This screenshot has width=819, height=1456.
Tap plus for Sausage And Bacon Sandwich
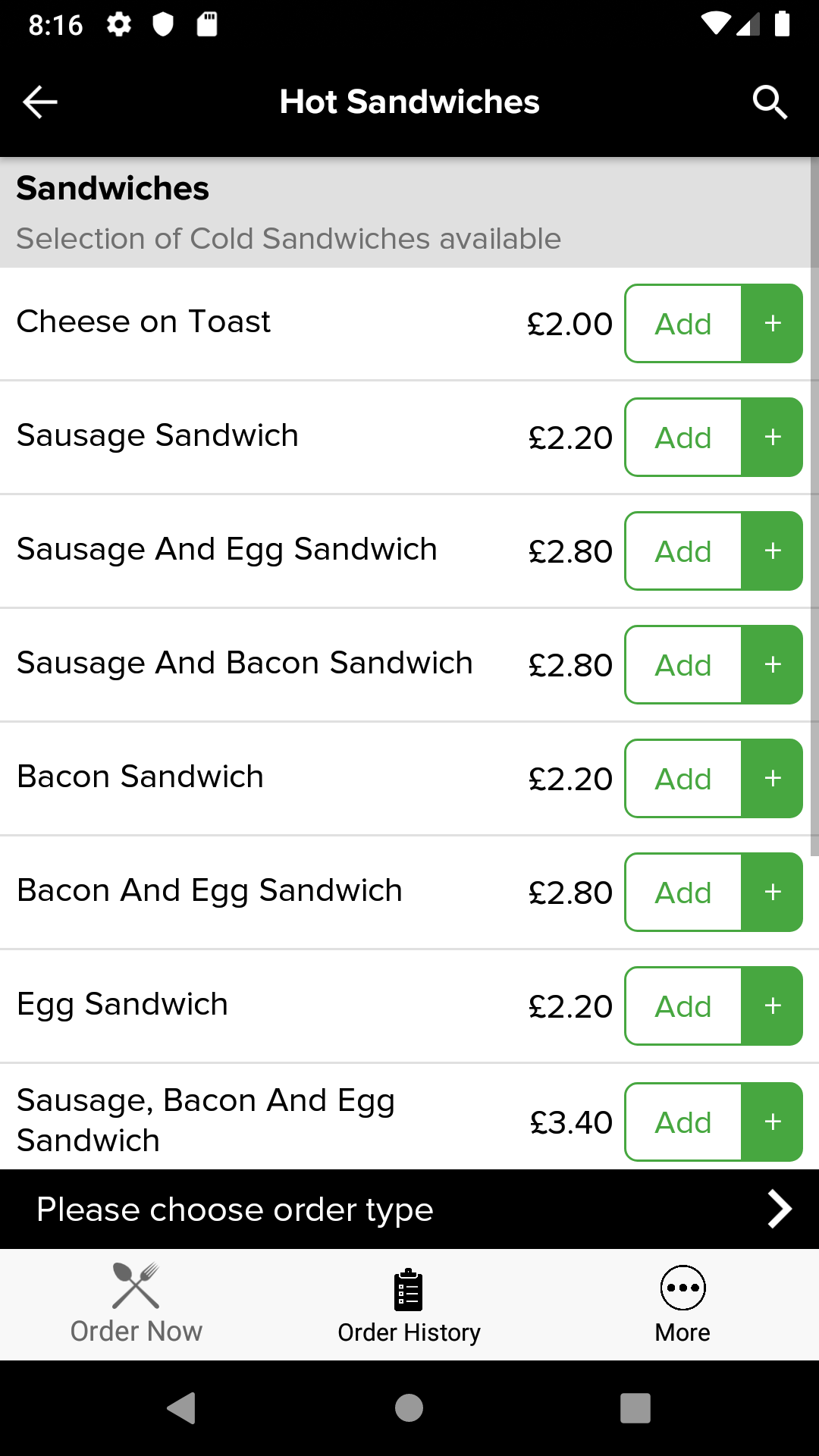coord(772,665)
